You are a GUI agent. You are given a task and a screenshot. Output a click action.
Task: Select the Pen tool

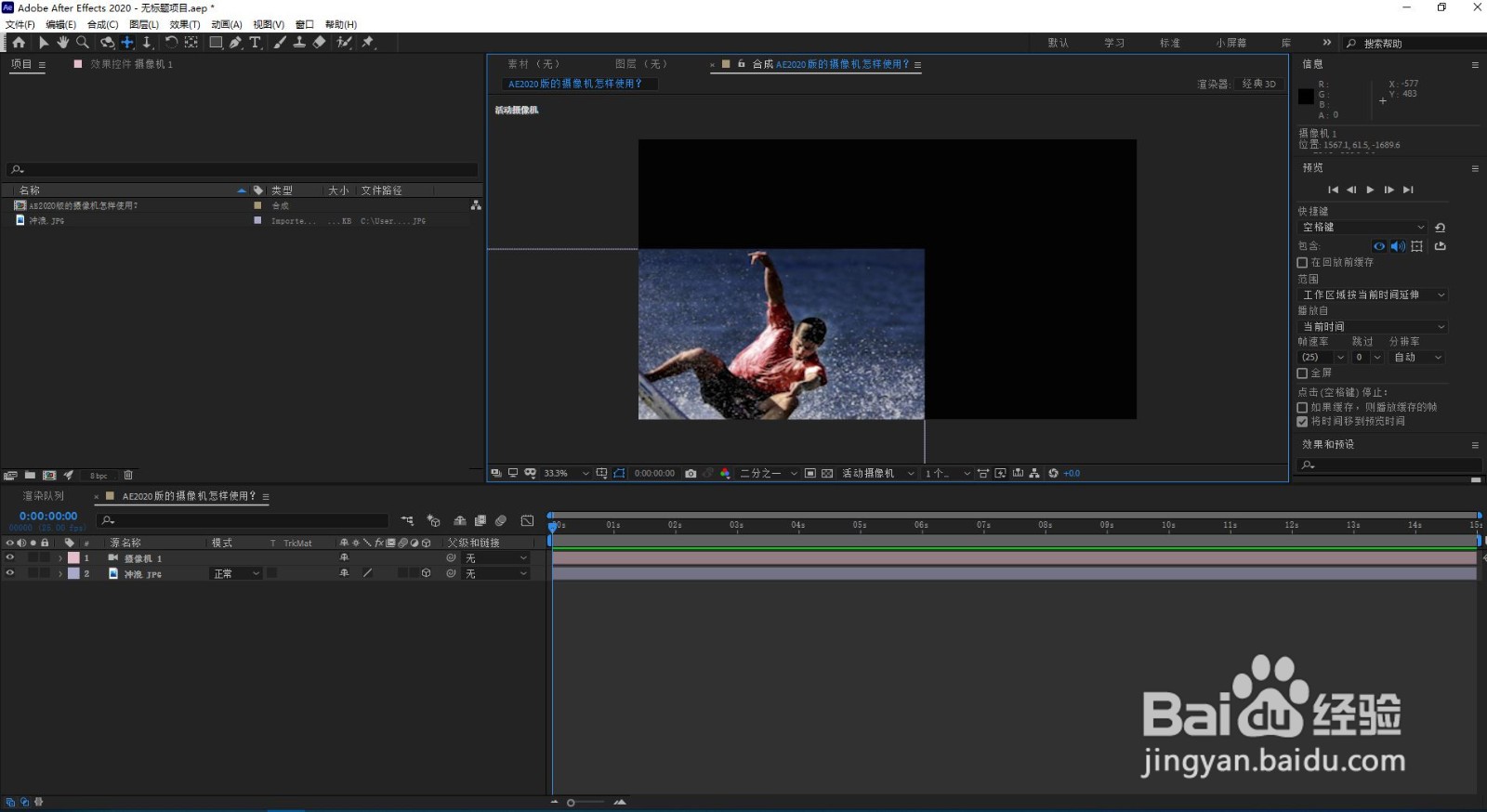tap(236, 42)
